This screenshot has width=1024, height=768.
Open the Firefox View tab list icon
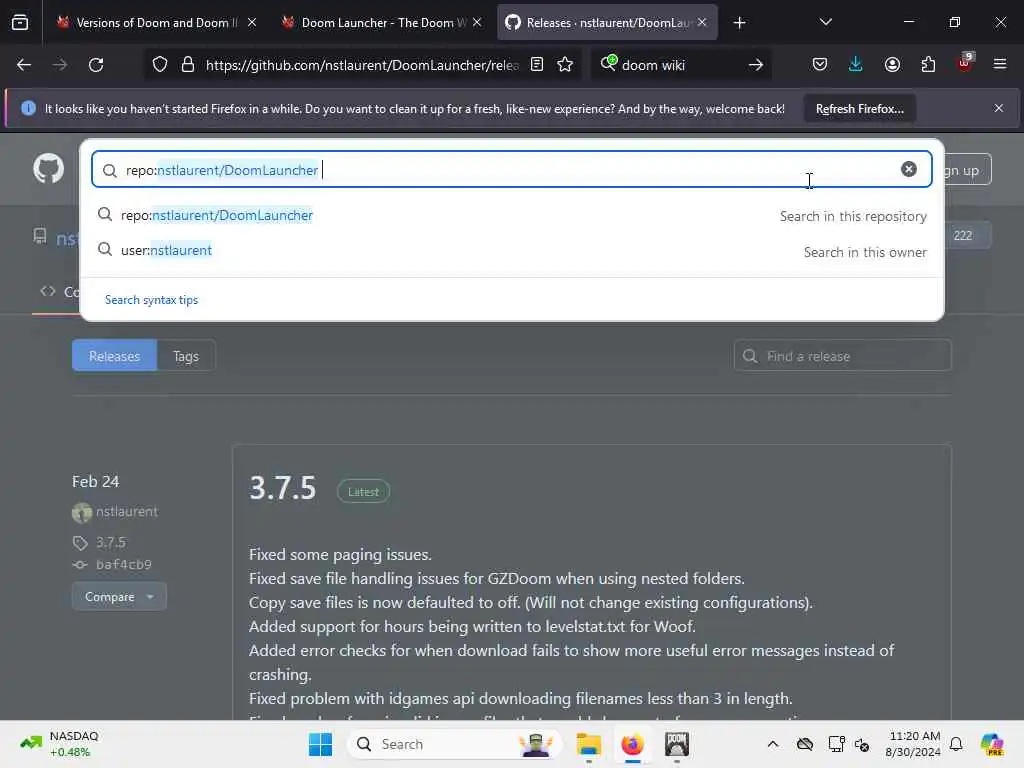[x=20, y=23]
